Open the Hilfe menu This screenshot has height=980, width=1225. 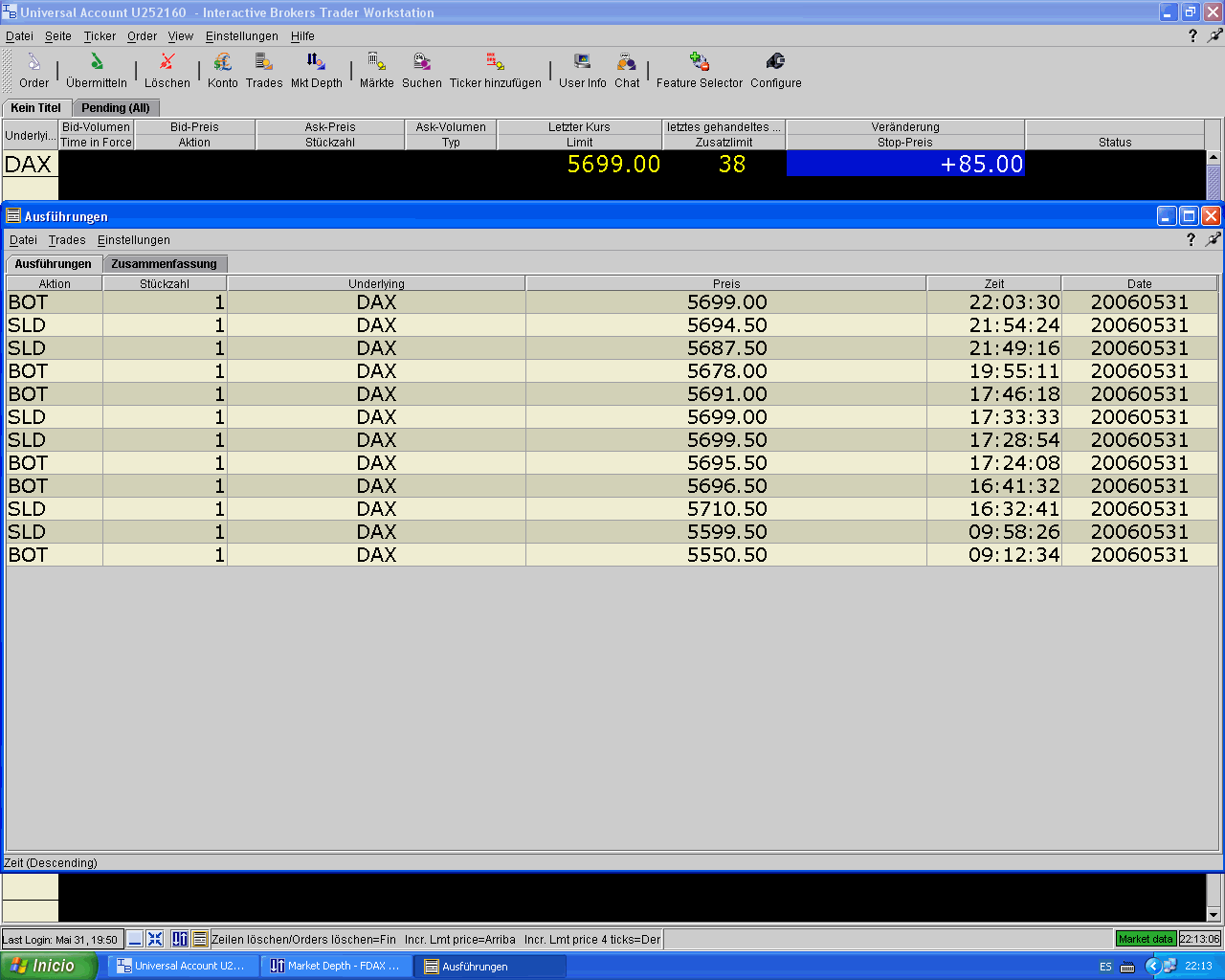pyautogui.click(x=302, y=36)
